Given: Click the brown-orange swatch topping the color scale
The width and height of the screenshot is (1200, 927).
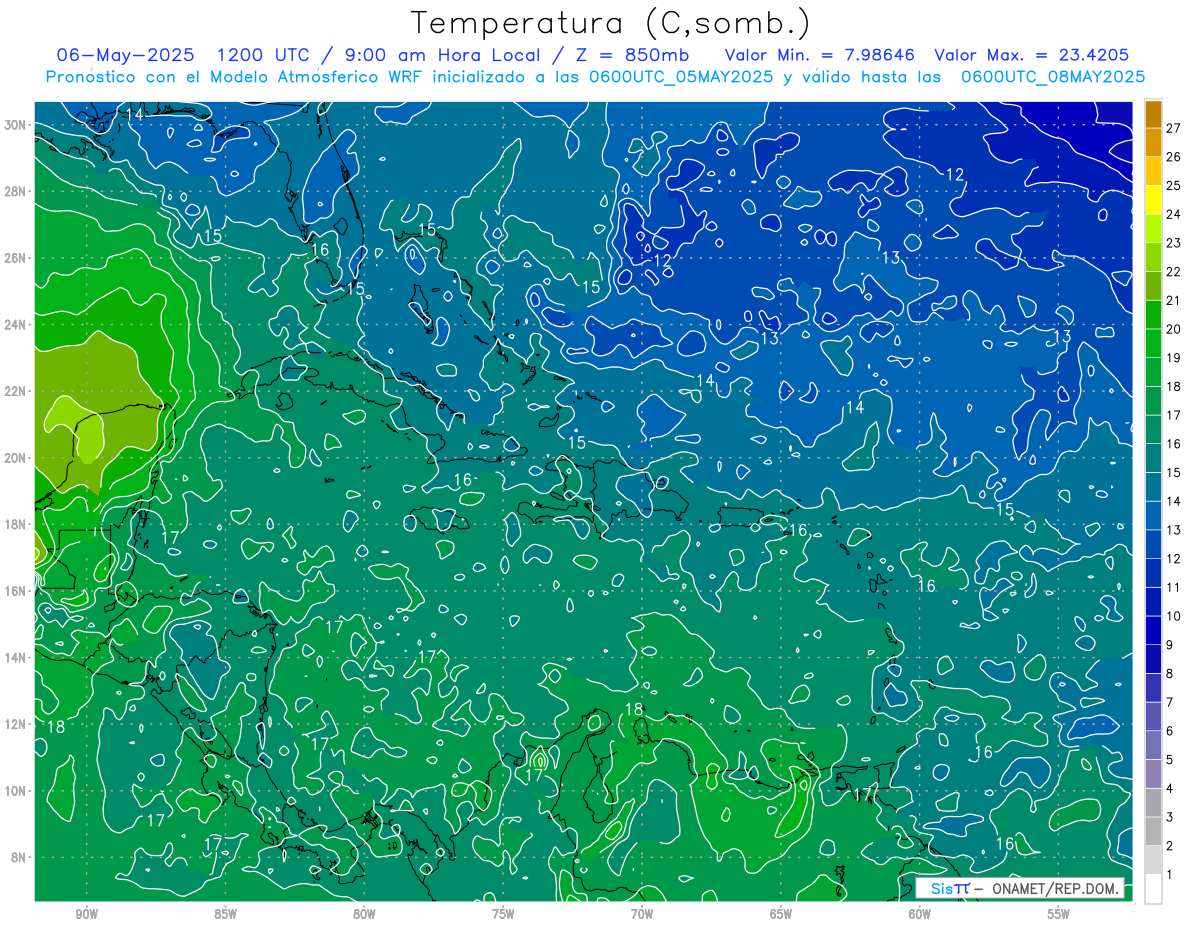Looking at the screenshot, I should pos(1153,113).
